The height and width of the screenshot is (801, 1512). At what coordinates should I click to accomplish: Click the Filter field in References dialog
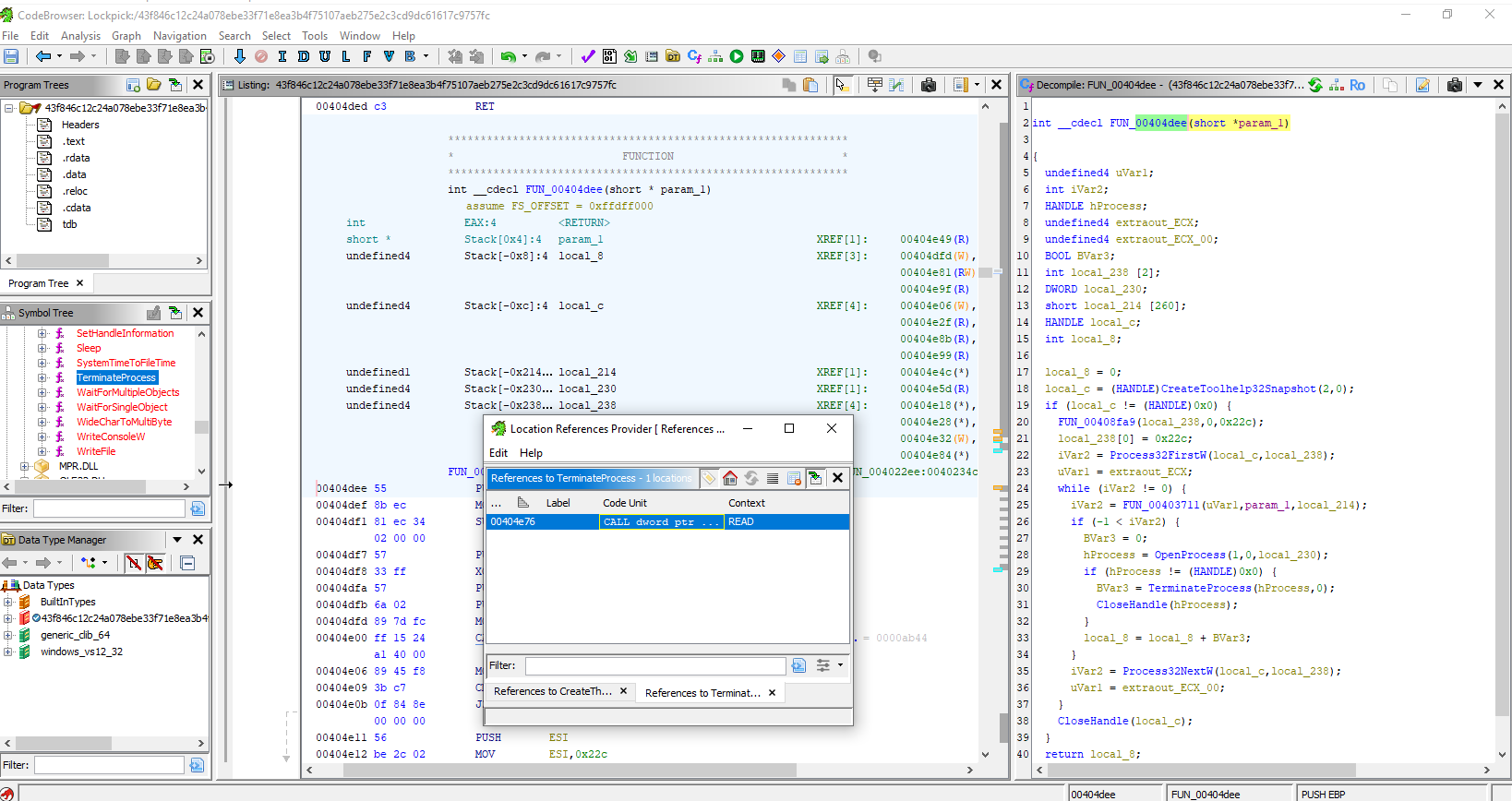[655, 665]
